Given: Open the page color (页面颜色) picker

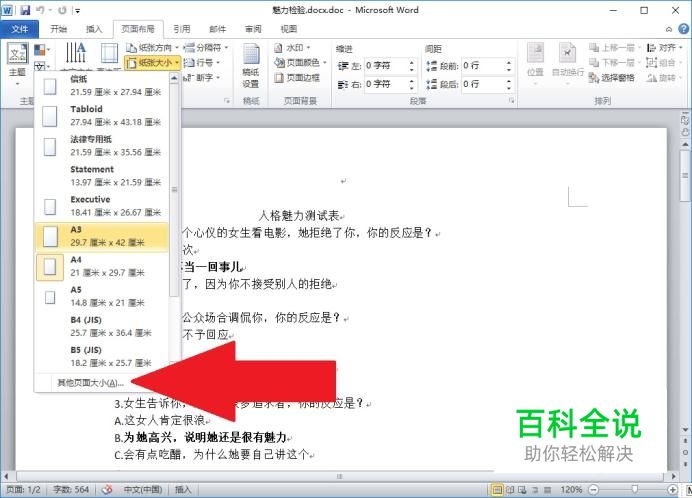Looking at the screenshot, I should (x=300, y=63).
